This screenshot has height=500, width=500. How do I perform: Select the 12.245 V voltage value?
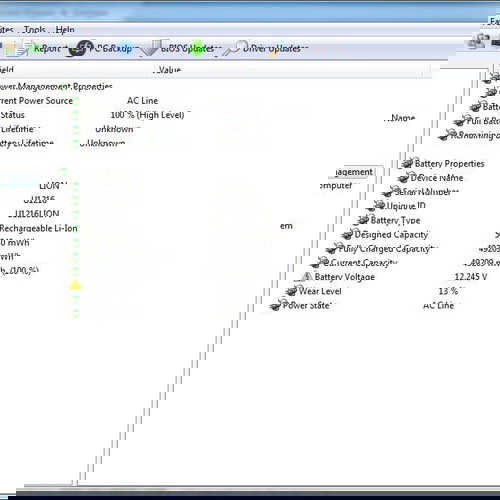point(471,277)
